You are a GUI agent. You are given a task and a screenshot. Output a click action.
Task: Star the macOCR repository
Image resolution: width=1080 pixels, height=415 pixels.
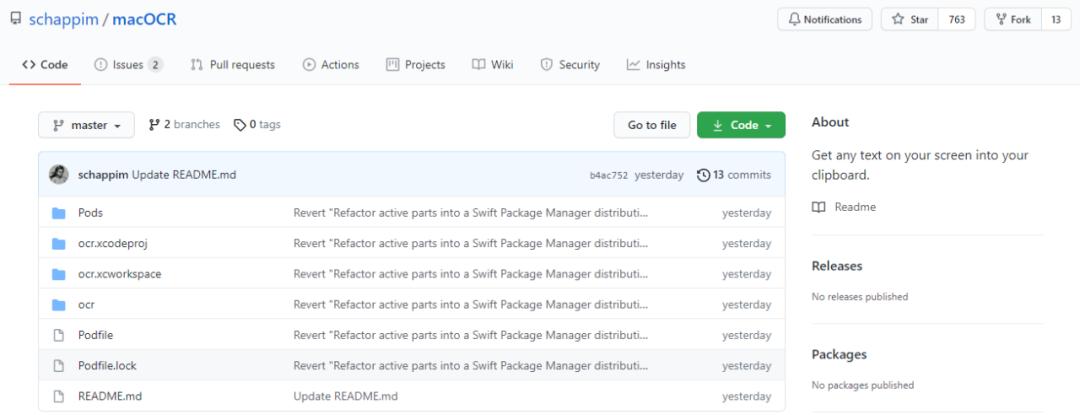tap(909, 20)
